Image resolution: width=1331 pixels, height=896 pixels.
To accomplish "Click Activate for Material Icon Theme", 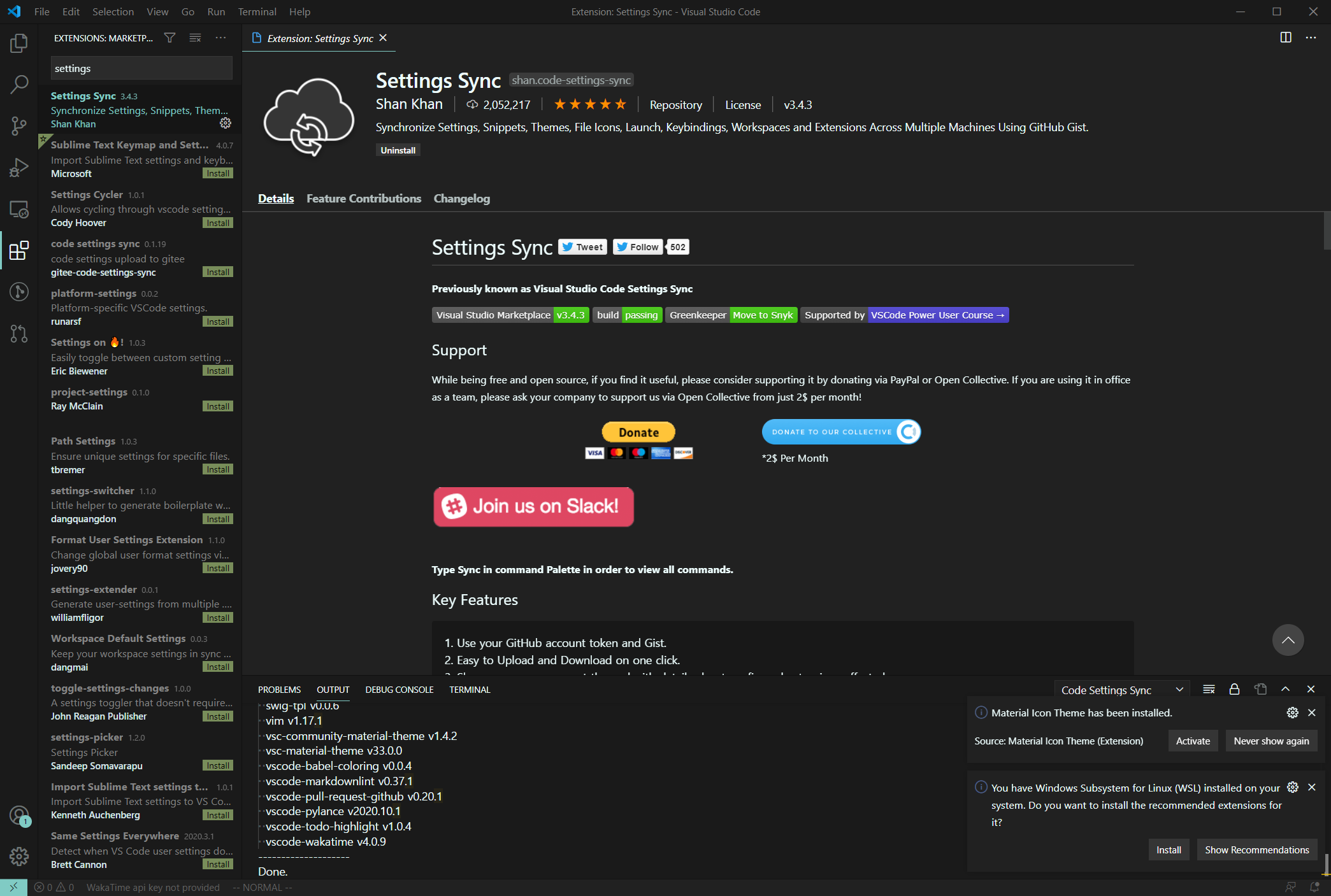I will [1193, 741].
